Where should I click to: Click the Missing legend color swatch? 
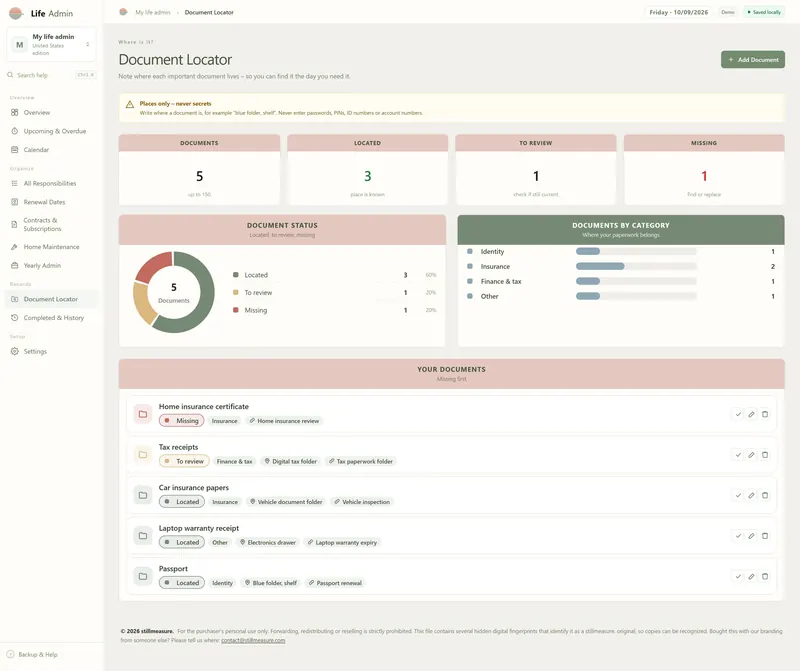pyautogui.click(x=236, y=310)
